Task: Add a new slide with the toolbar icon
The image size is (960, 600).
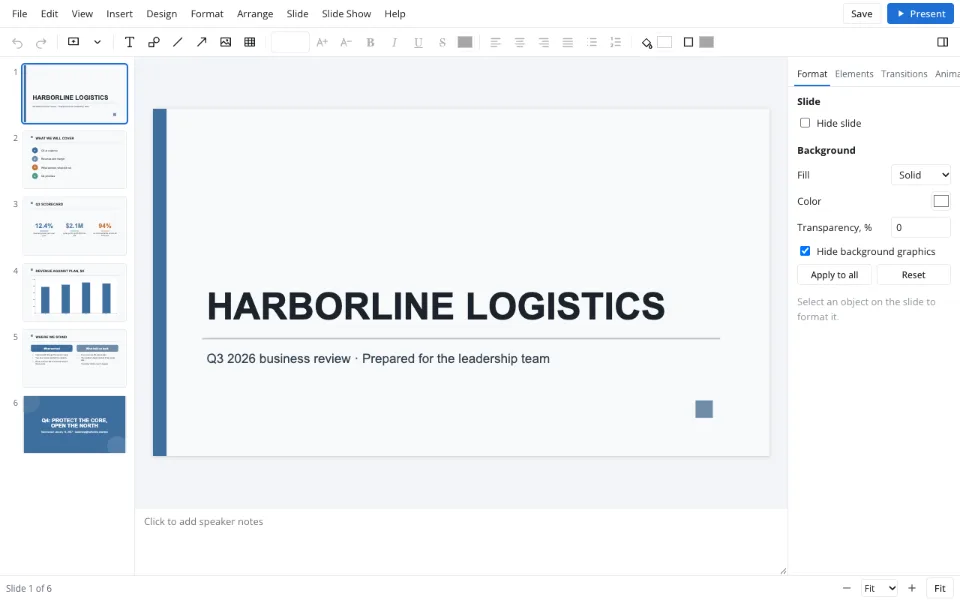Action: click(x=73, y=42)
